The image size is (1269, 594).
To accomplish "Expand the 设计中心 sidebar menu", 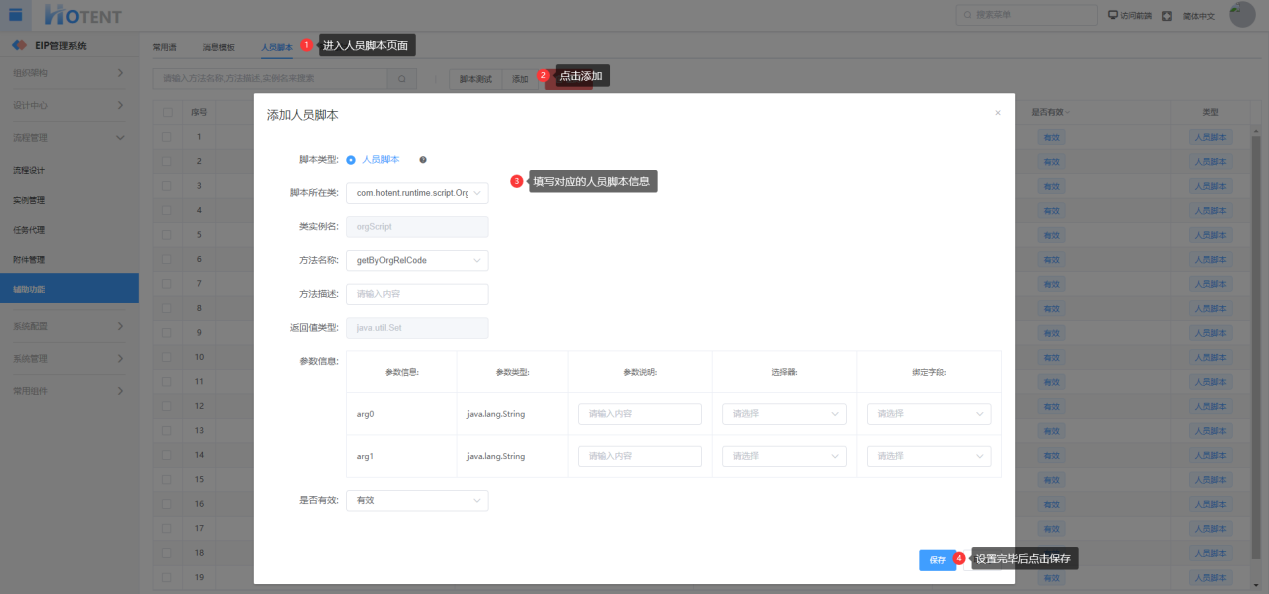I will point(69,105).
